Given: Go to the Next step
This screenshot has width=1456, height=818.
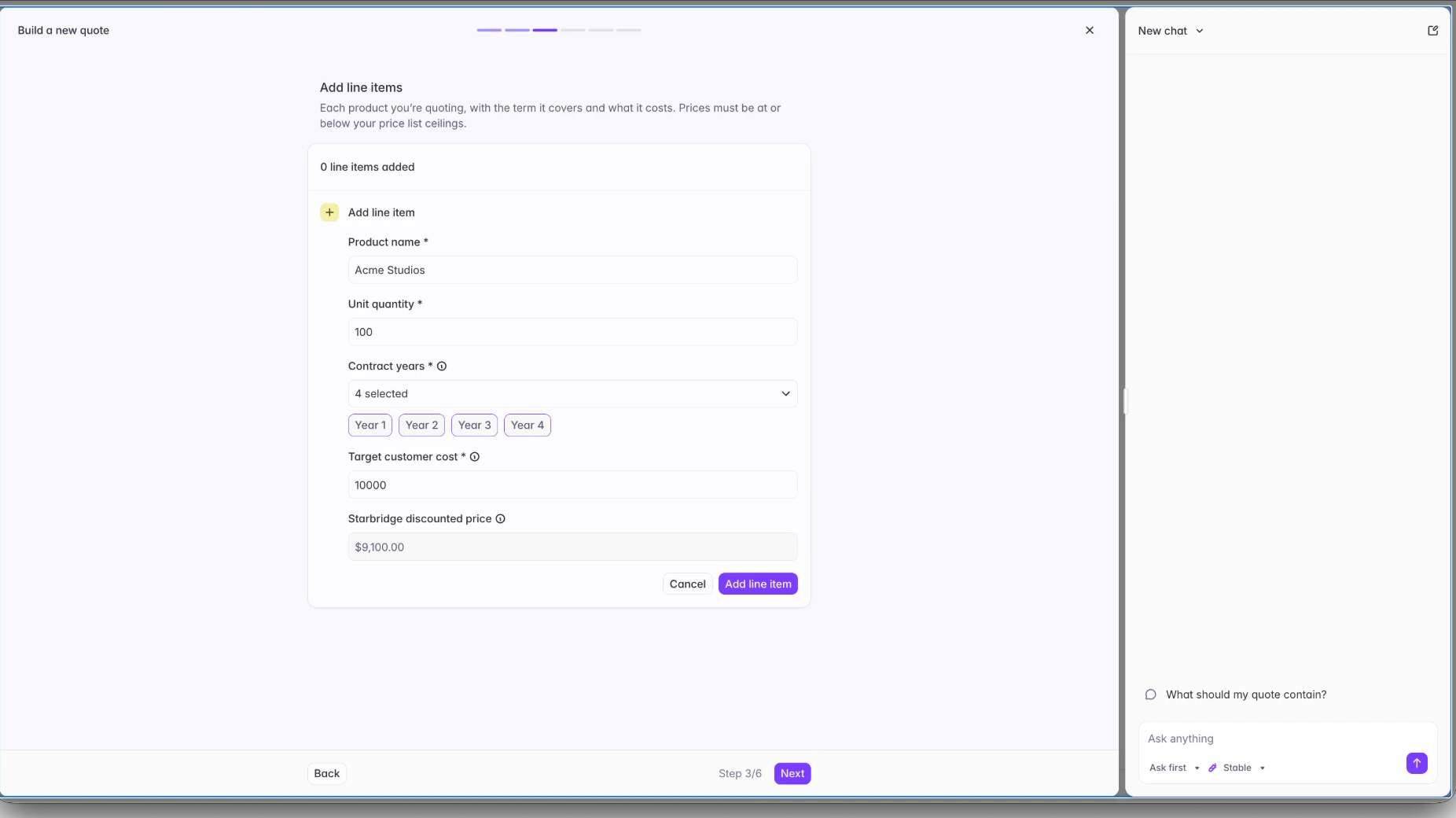Looking at the screenshot, I should tap(792, 773).
